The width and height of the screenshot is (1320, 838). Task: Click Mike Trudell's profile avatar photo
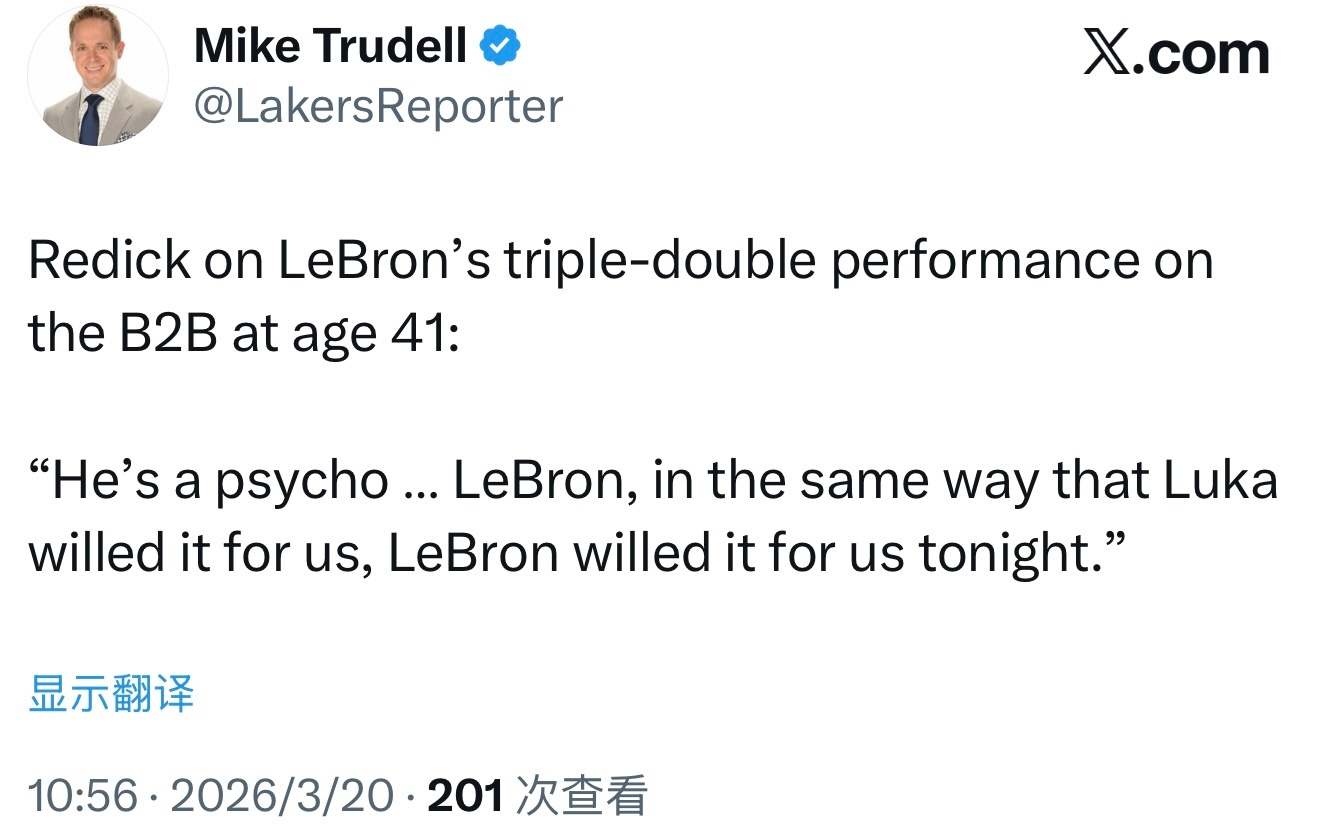(x=98, y=76)
